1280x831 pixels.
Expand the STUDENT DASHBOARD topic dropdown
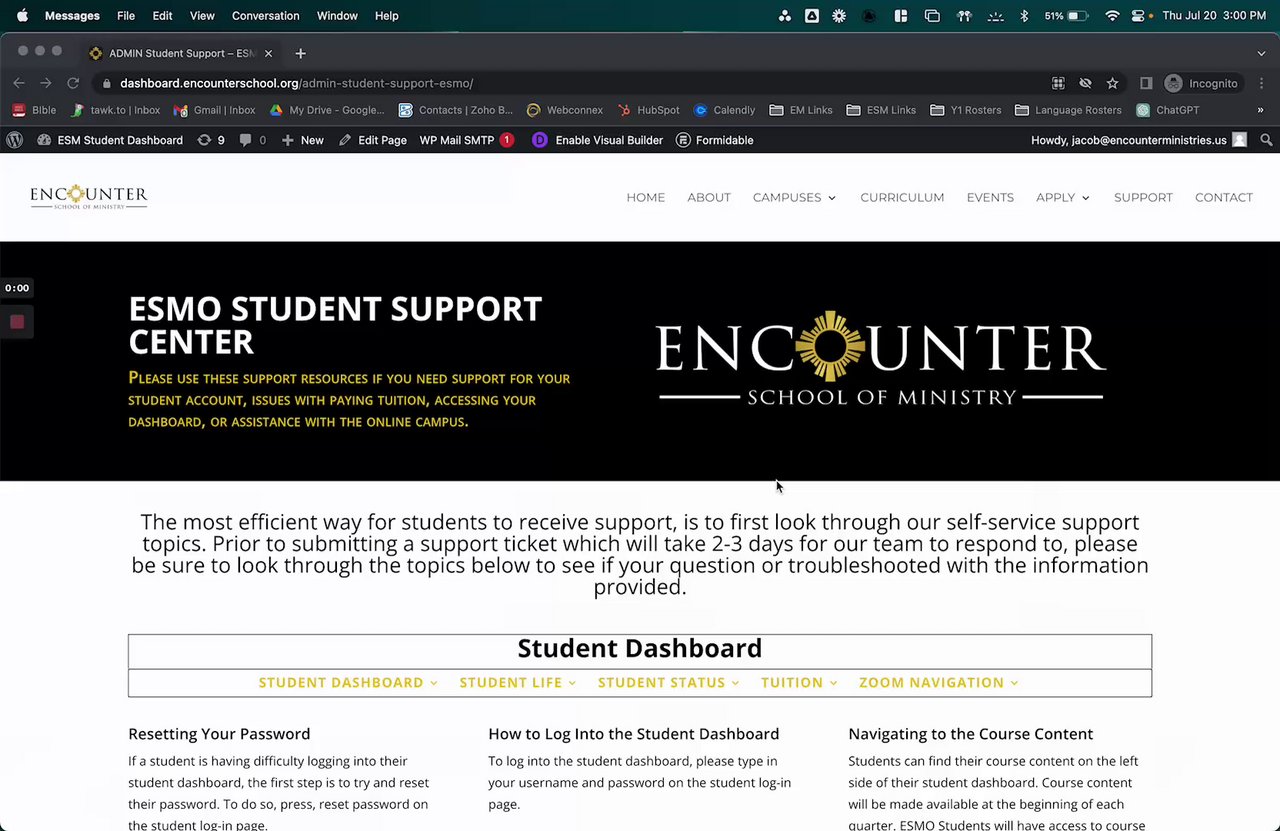point(348,682)
